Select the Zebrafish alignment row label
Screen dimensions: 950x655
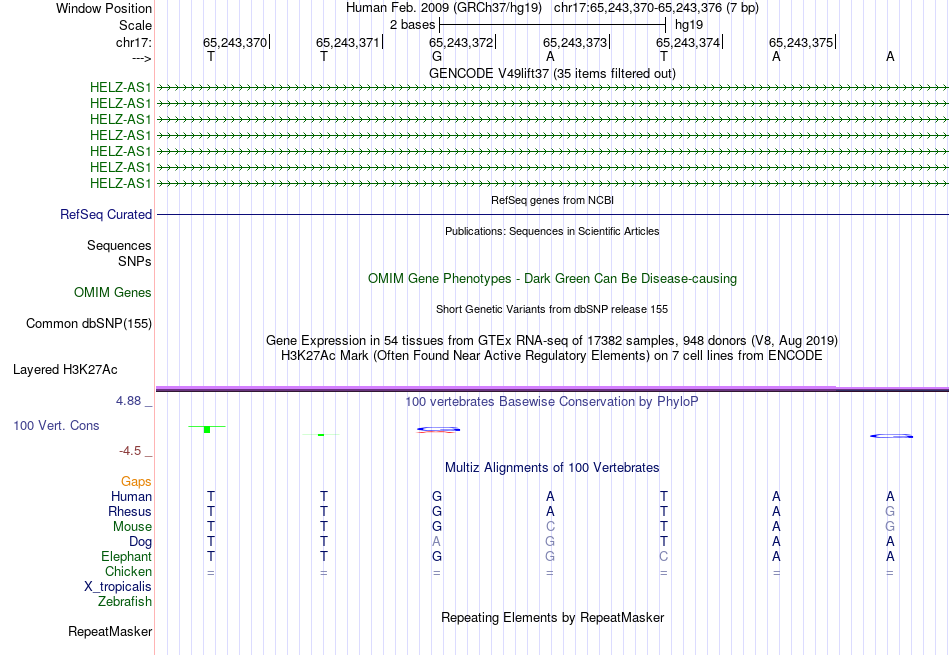coord(125,602)
